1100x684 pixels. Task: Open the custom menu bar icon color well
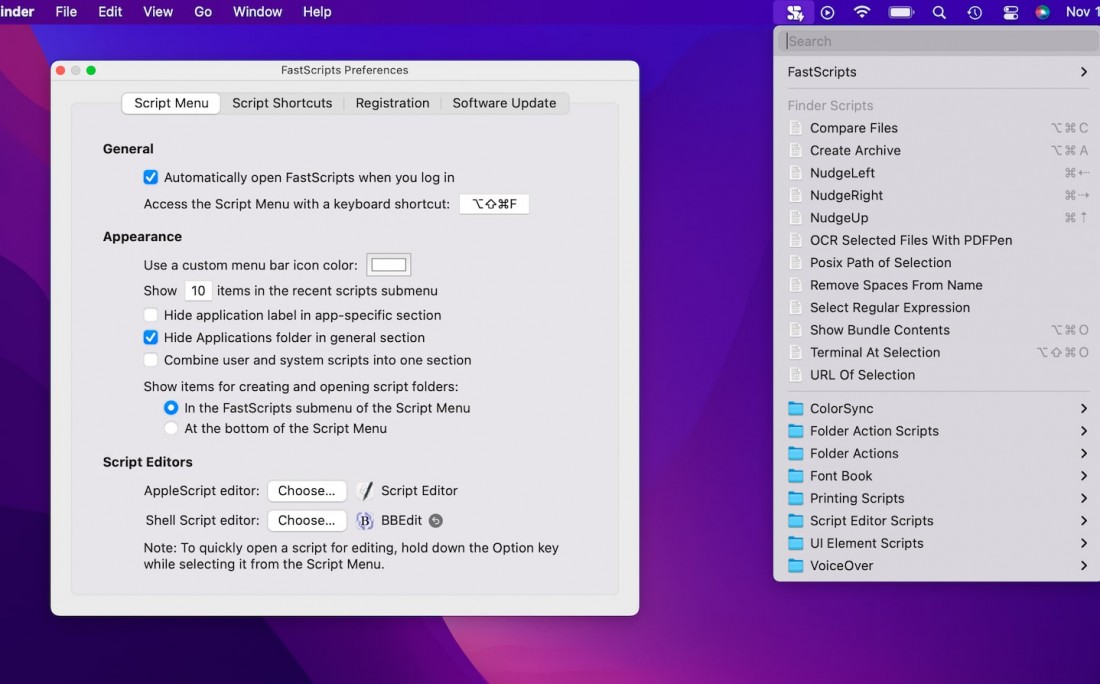389,265
